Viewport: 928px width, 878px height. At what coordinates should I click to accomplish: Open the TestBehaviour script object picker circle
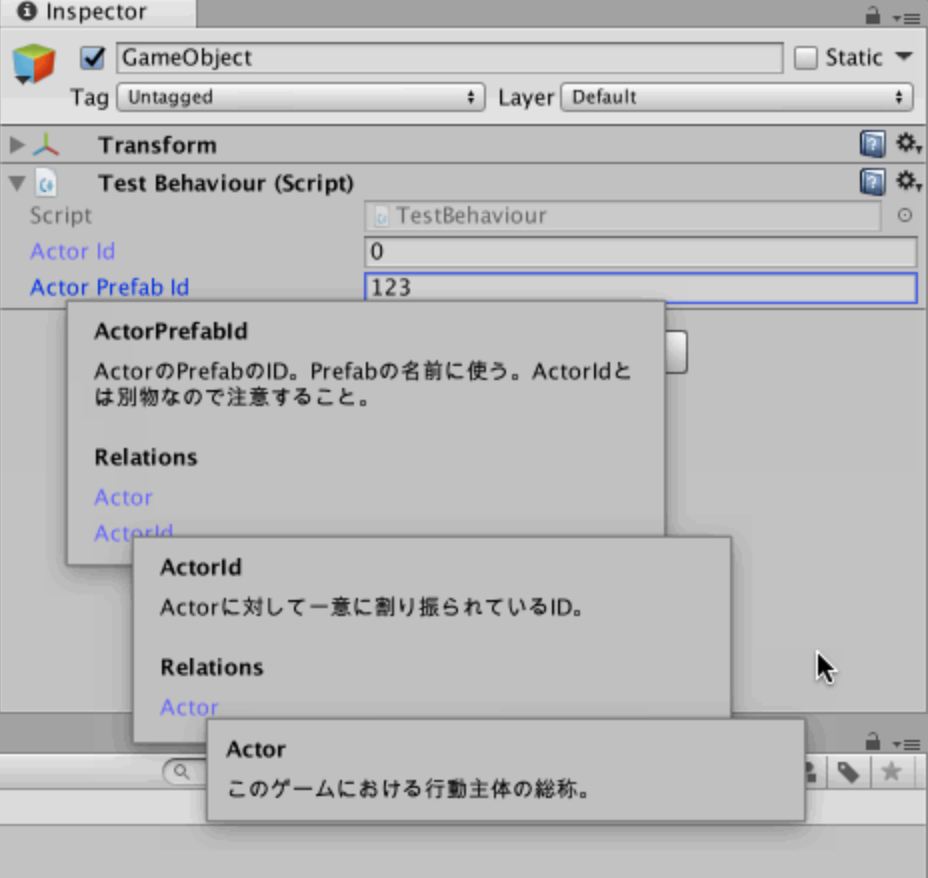908,215
